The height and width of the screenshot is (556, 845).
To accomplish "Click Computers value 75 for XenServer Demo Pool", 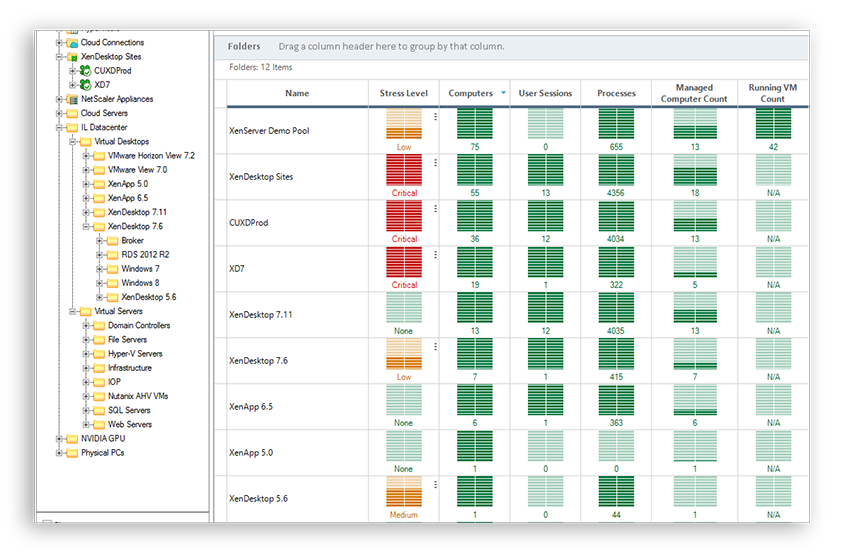I will [475, 147].
